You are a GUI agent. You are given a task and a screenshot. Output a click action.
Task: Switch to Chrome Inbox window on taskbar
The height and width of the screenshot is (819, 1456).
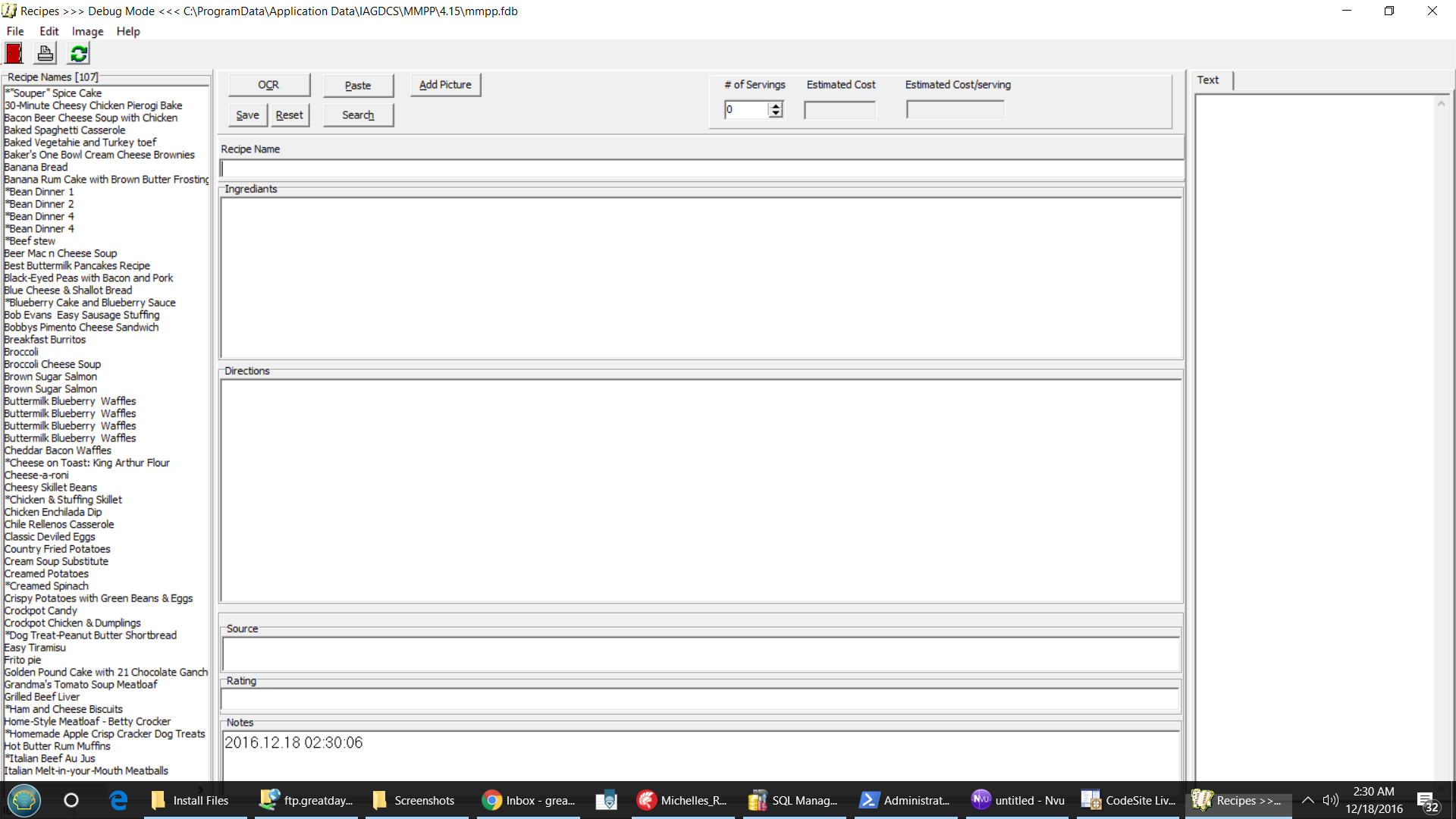[x=529, y=800]
